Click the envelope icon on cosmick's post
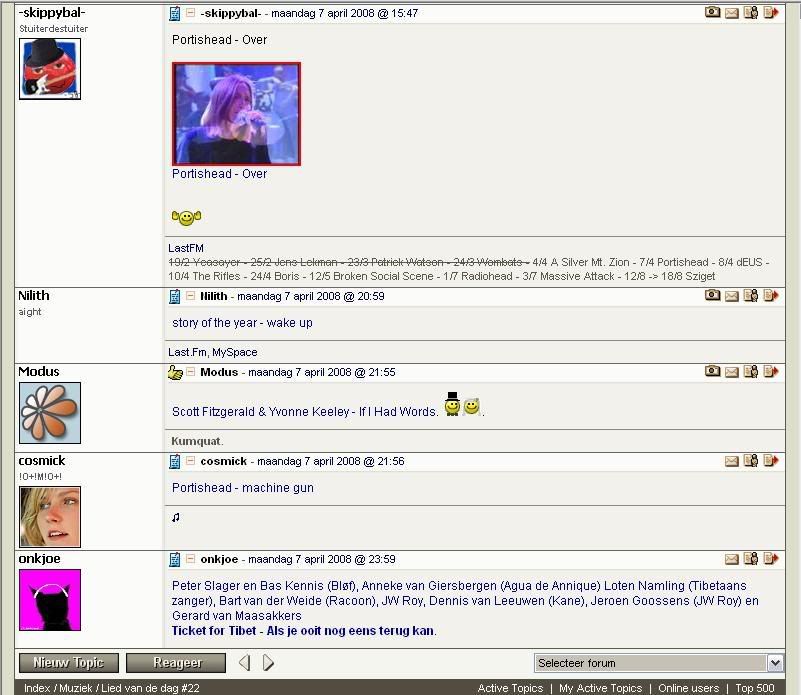The width and height of the screenshot is (801, 695). point(732,461)
